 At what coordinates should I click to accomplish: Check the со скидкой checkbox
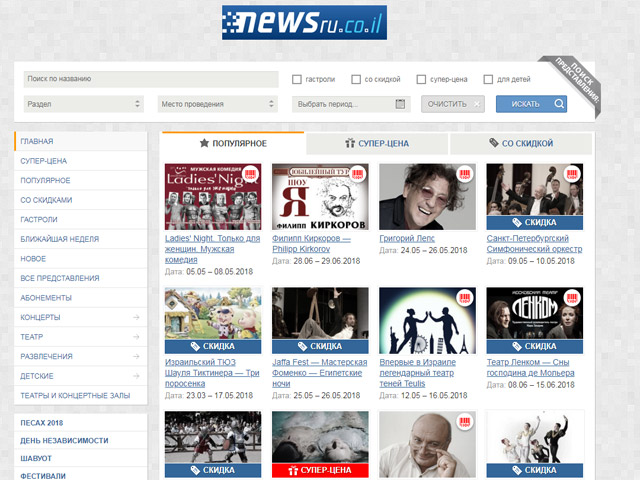click(x=356, y=79)
